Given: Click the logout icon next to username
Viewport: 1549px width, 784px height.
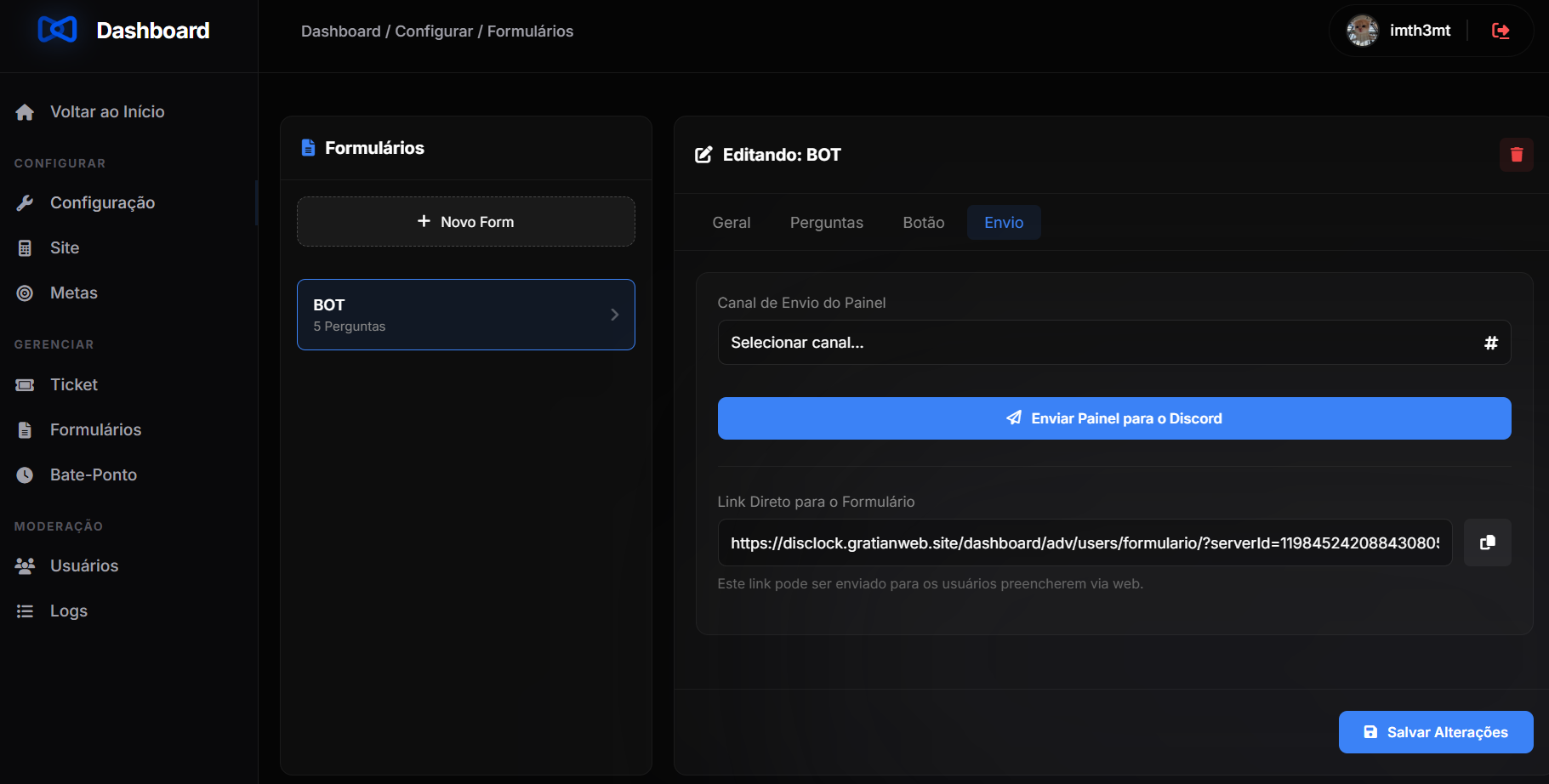Looking at the screenshot, I should click(1501, 31).
